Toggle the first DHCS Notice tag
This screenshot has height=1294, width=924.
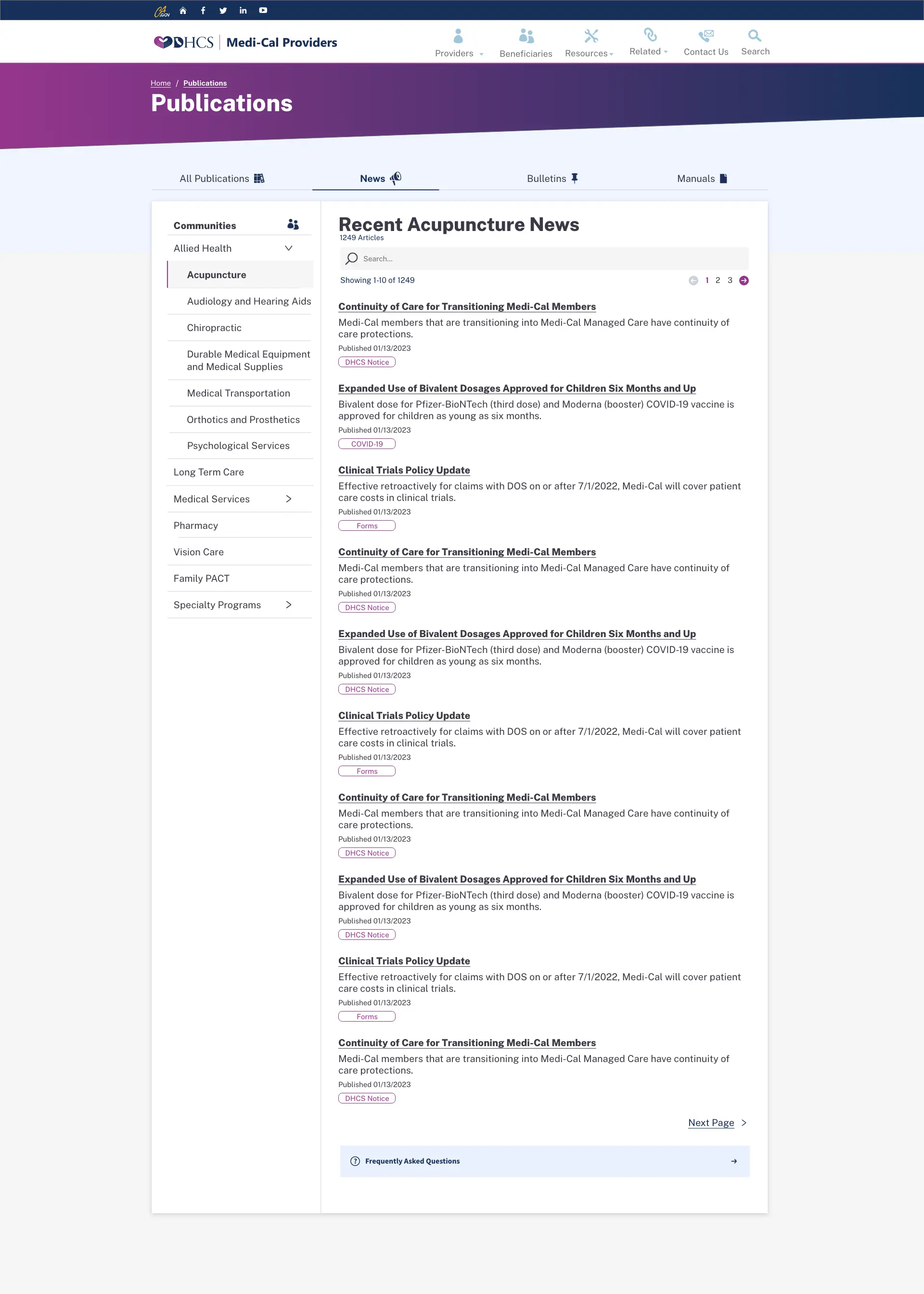[x=367, y=362]
